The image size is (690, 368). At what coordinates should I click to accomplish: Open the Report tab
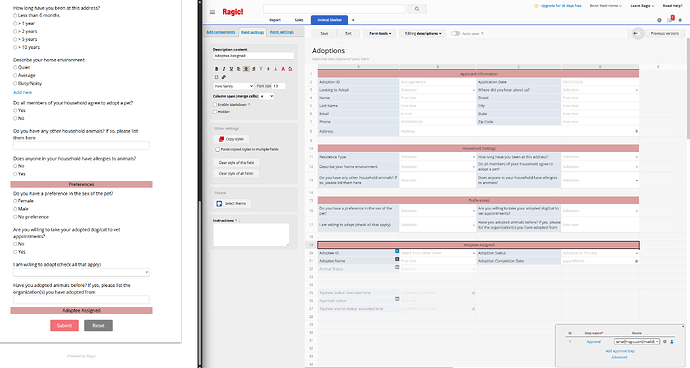coord(275,20)
